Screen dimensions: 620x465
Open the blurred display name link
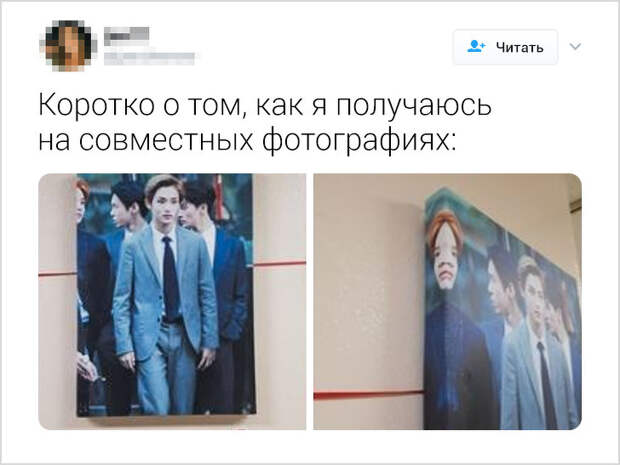[x=127, y=34]
